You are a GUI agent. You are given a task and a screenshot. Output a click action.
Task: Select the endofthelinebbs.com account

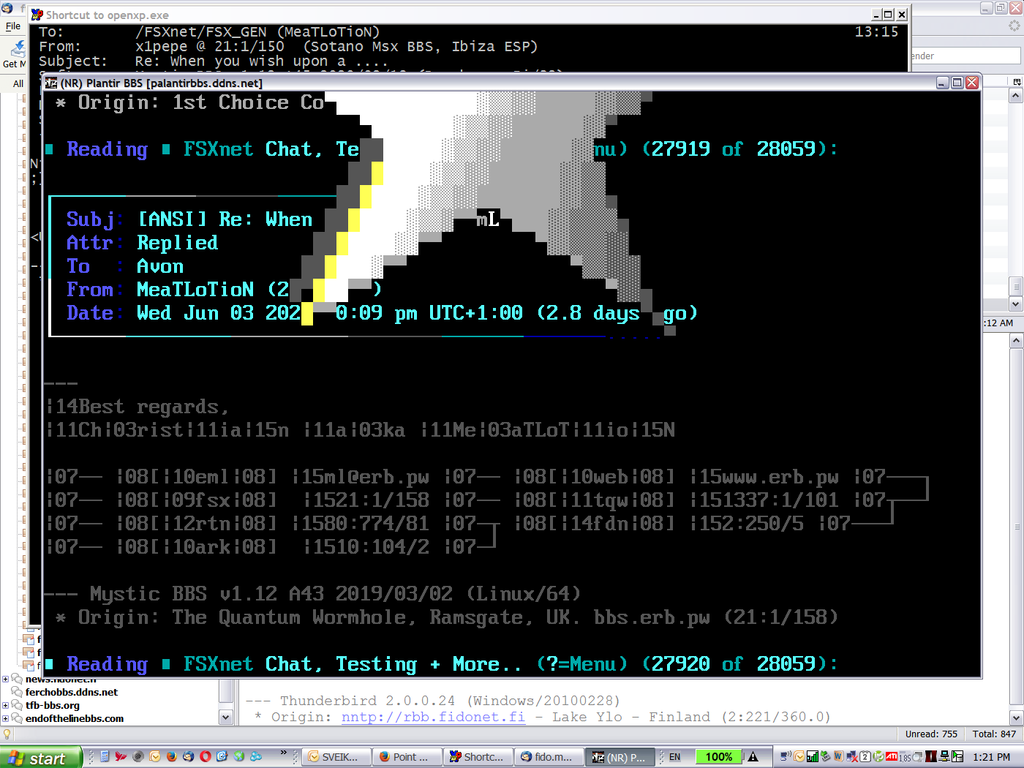(74, 718)
